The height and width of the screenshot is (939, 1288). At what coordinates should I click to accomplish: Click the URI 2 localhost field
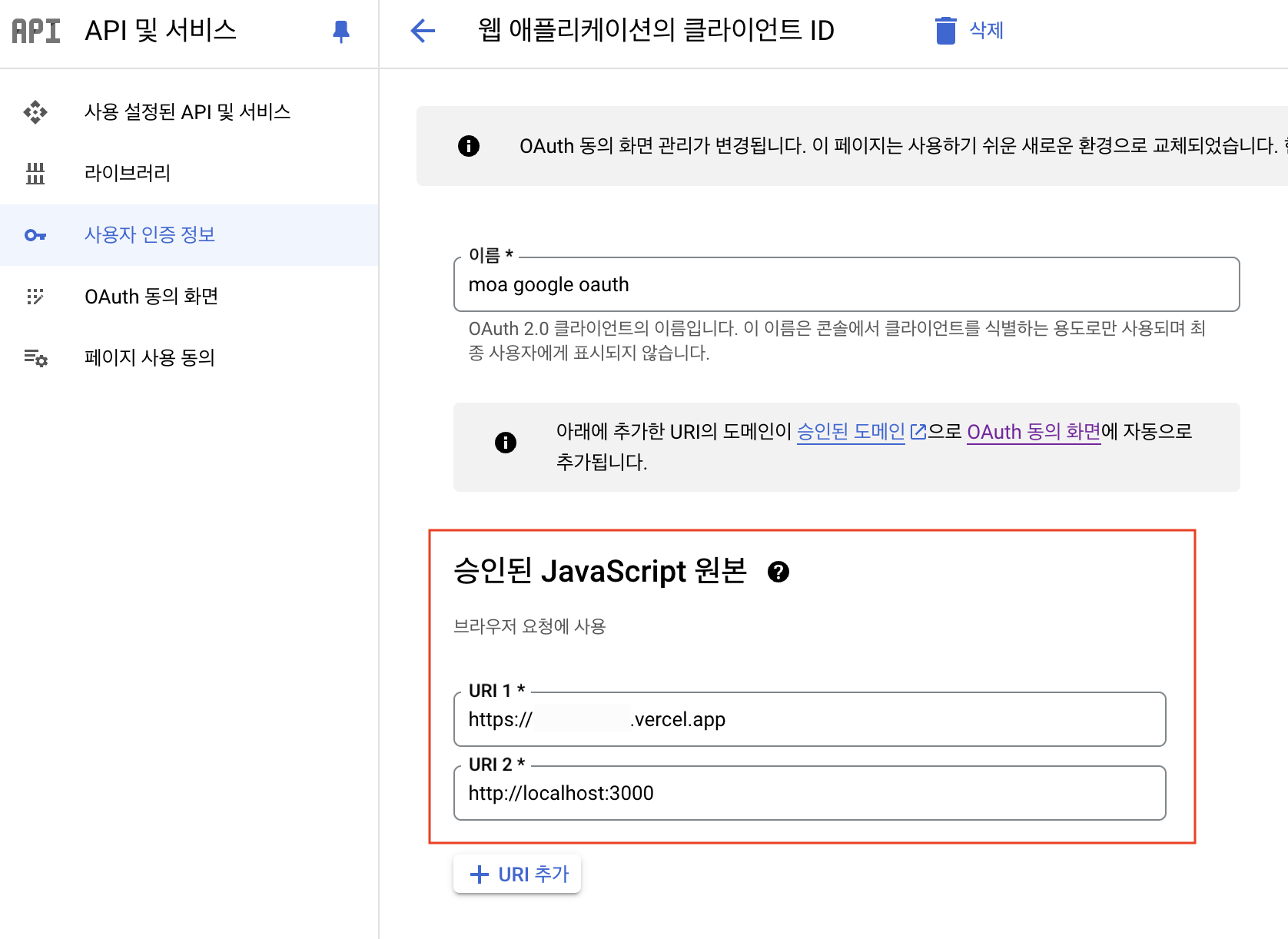pos(810,793)
